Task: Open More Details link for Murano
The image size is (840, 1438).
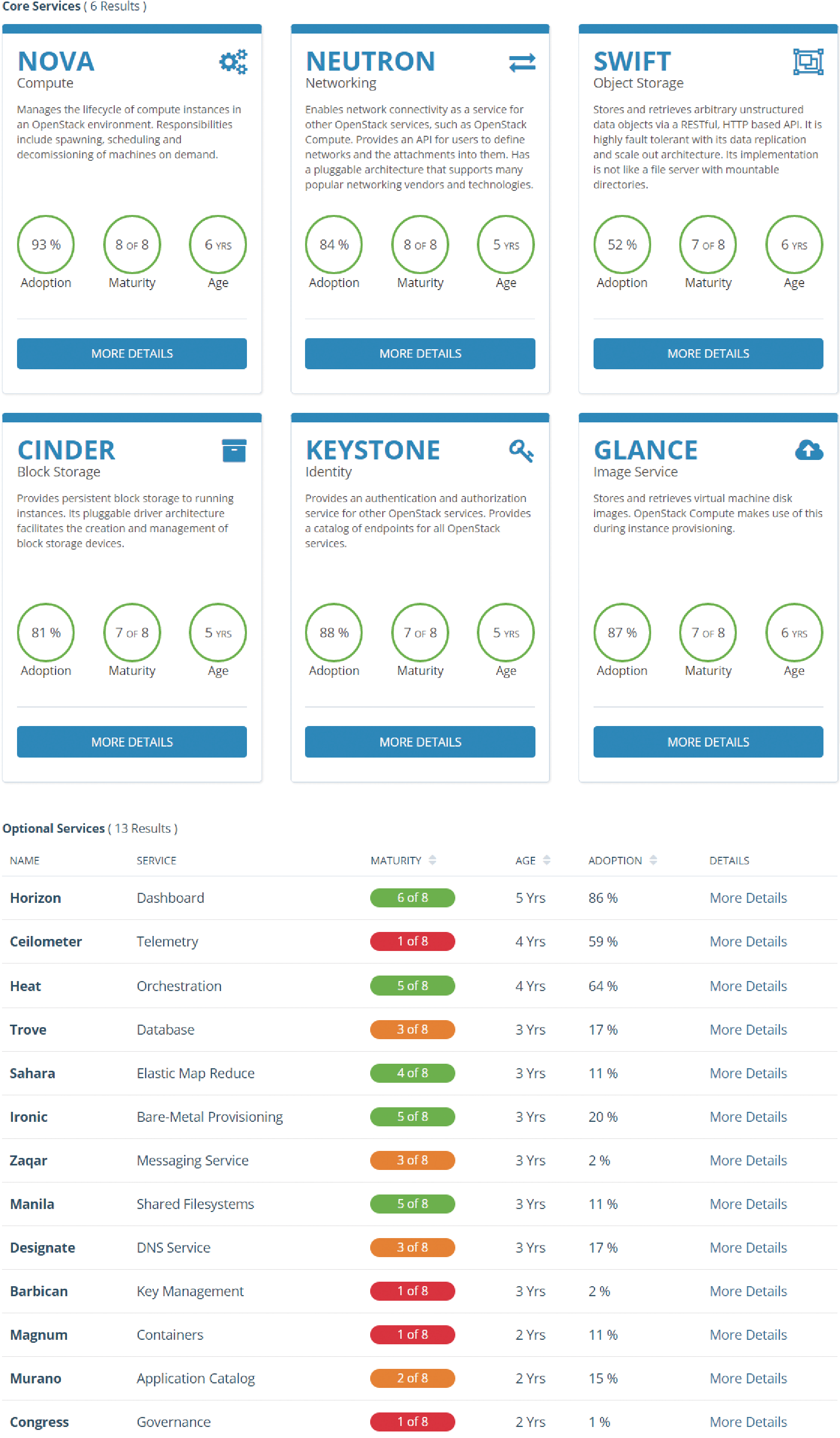Action: click(748, 1378)
